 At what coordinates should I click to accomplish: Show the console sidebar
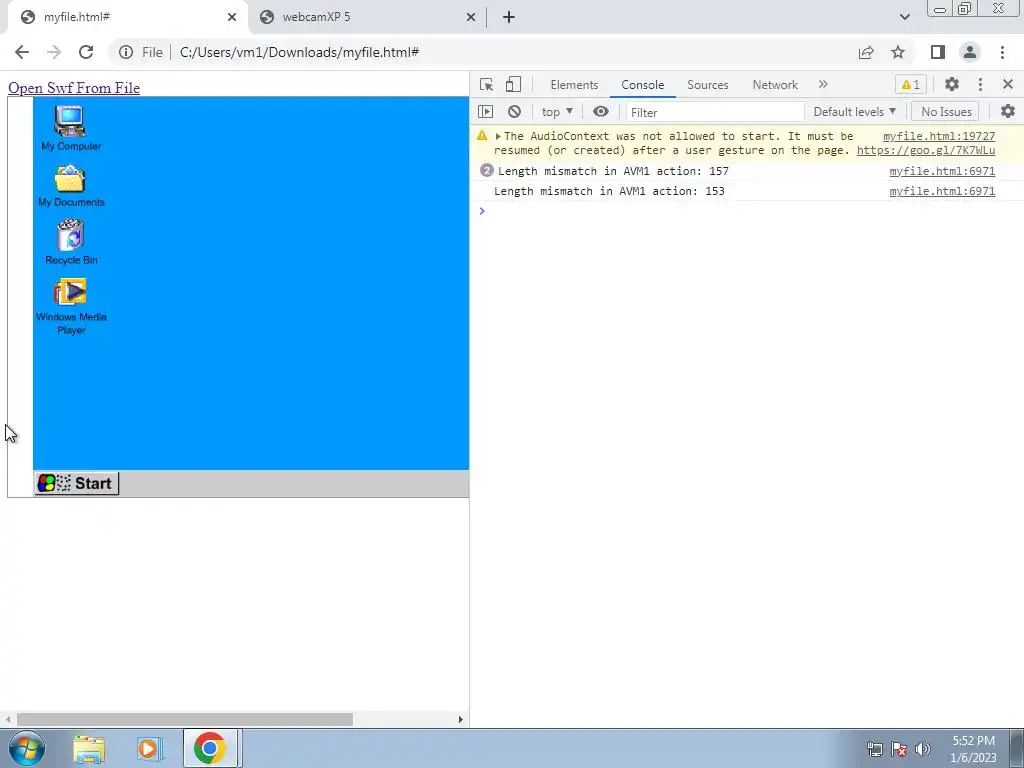click(x=485, y=112)
